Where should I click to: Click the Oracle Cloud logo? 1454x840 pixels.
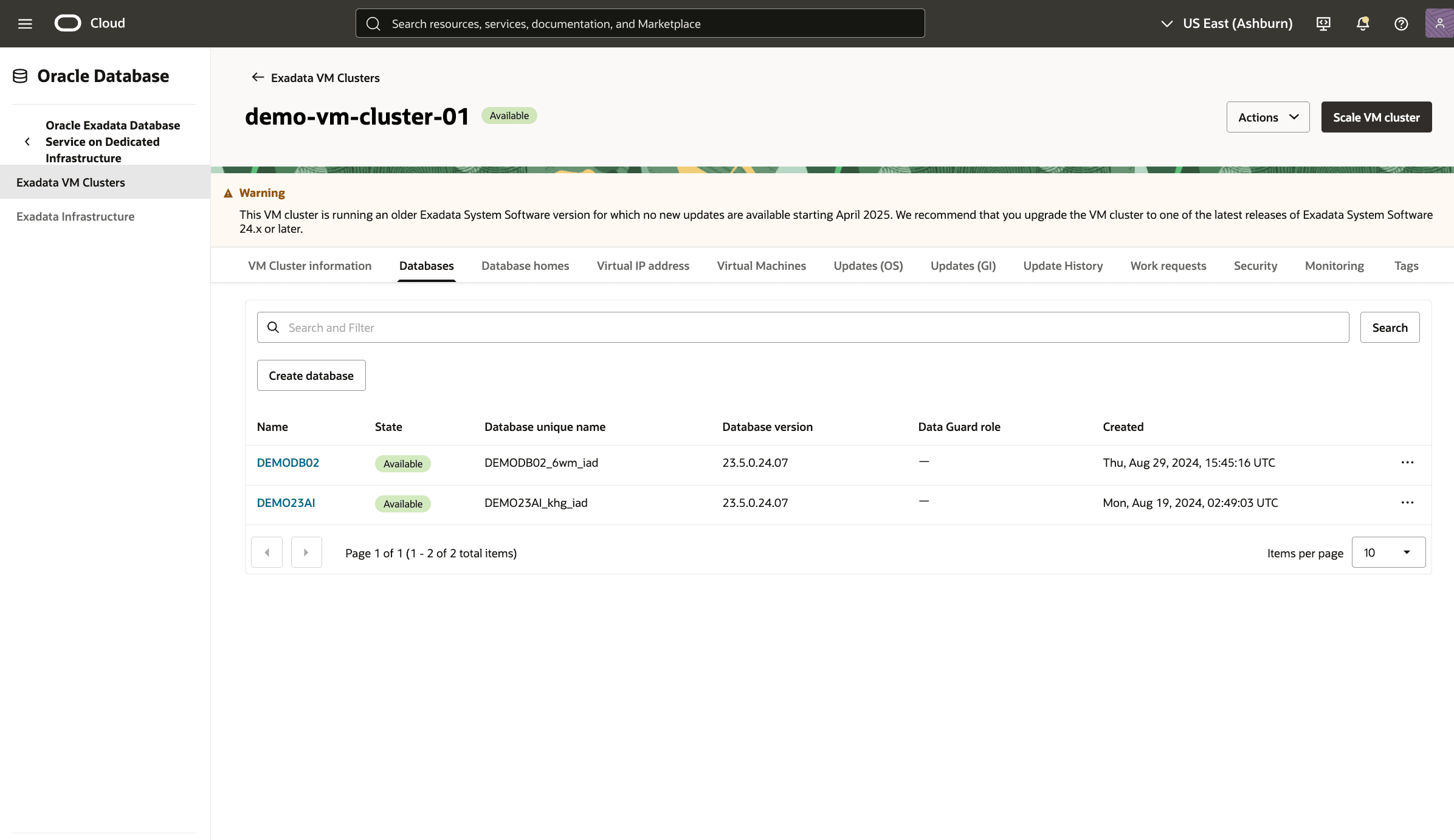click(x=69, y=22)
